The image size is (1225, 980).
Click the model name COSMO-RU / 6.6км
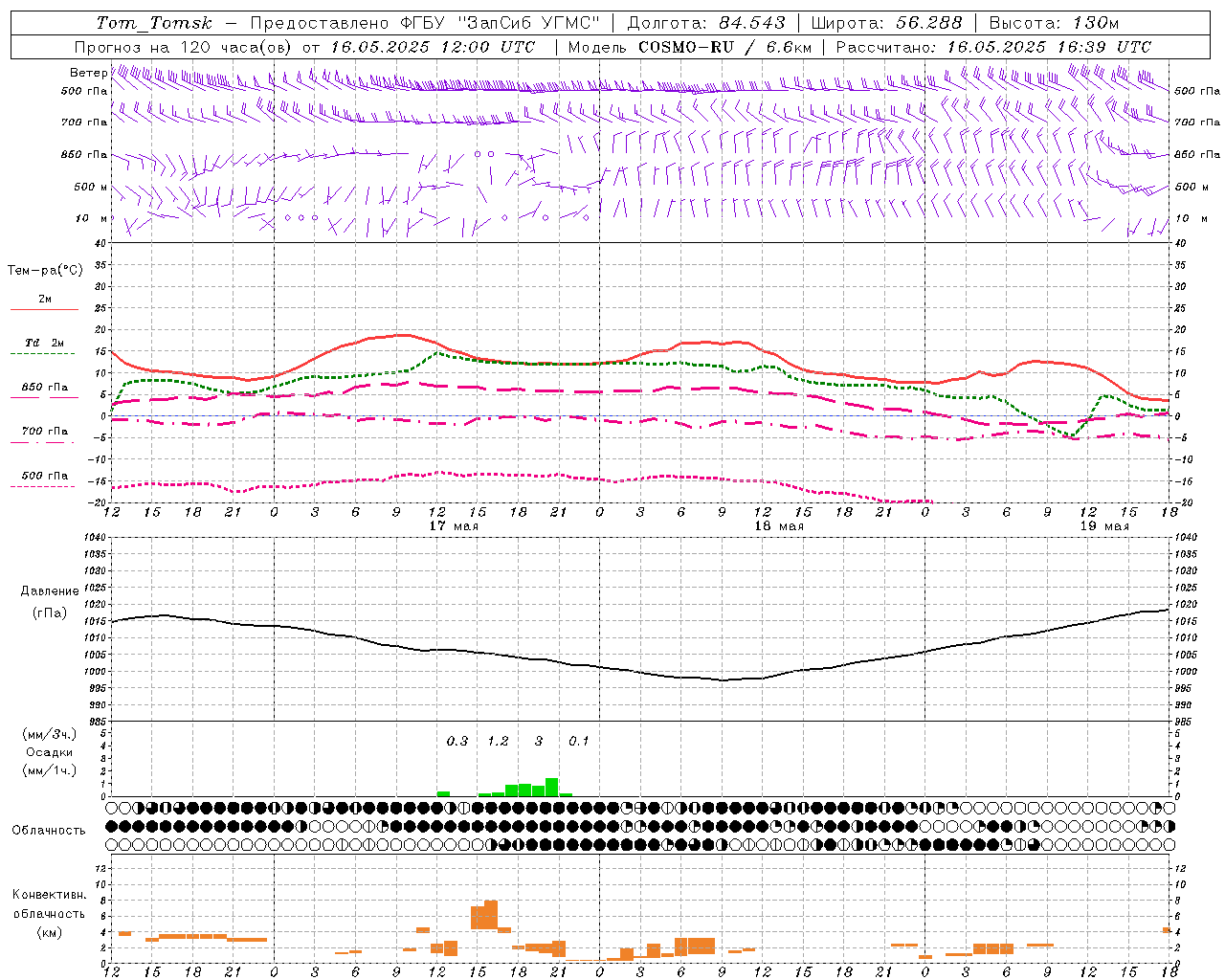point(725,47)
